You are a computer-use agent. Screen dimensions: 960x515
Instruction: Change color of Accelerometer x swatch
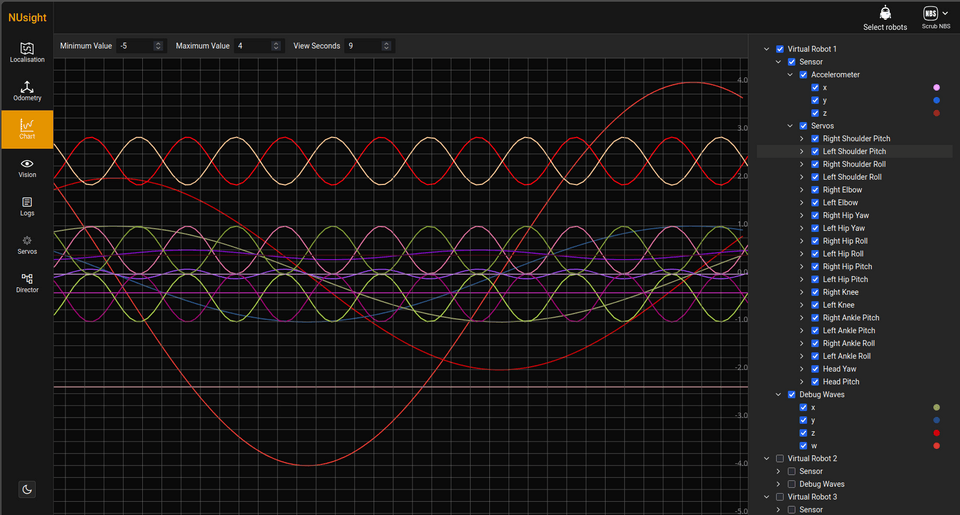coord(936,88)
